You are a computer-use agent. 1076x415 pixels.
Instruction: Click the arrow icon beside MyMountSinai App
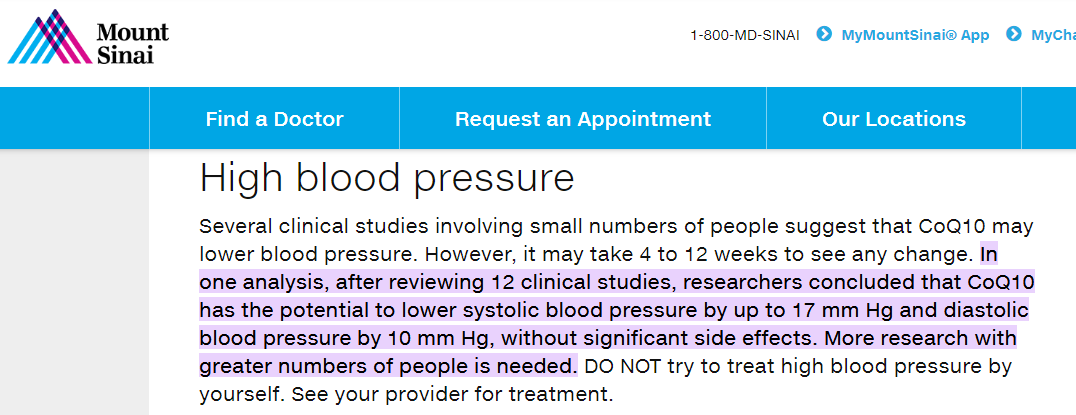click(x=824, y=34)
